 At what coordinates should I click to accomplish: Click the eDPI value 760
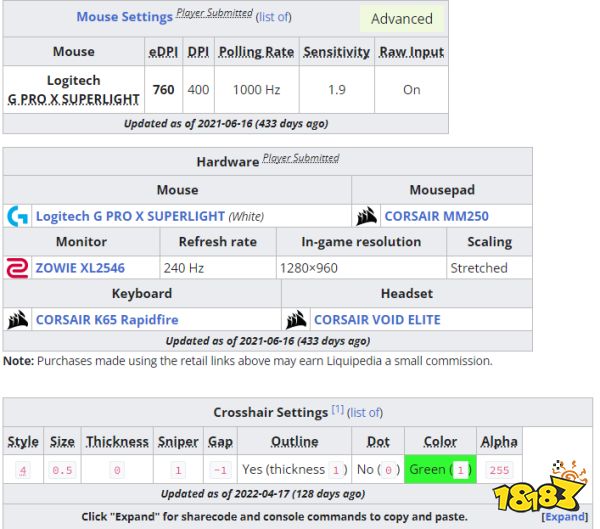(163, 90)
